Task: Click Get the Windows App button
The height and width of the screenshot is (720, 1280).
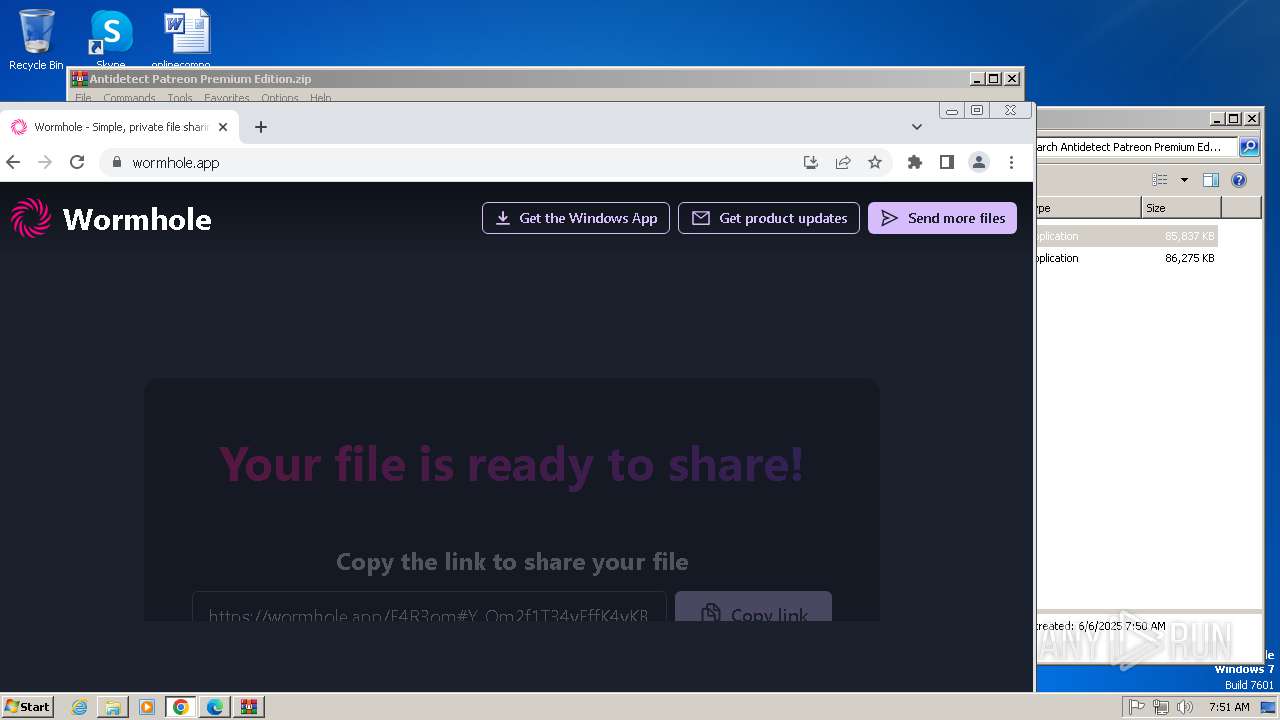Action: click(x=576, y=218)
